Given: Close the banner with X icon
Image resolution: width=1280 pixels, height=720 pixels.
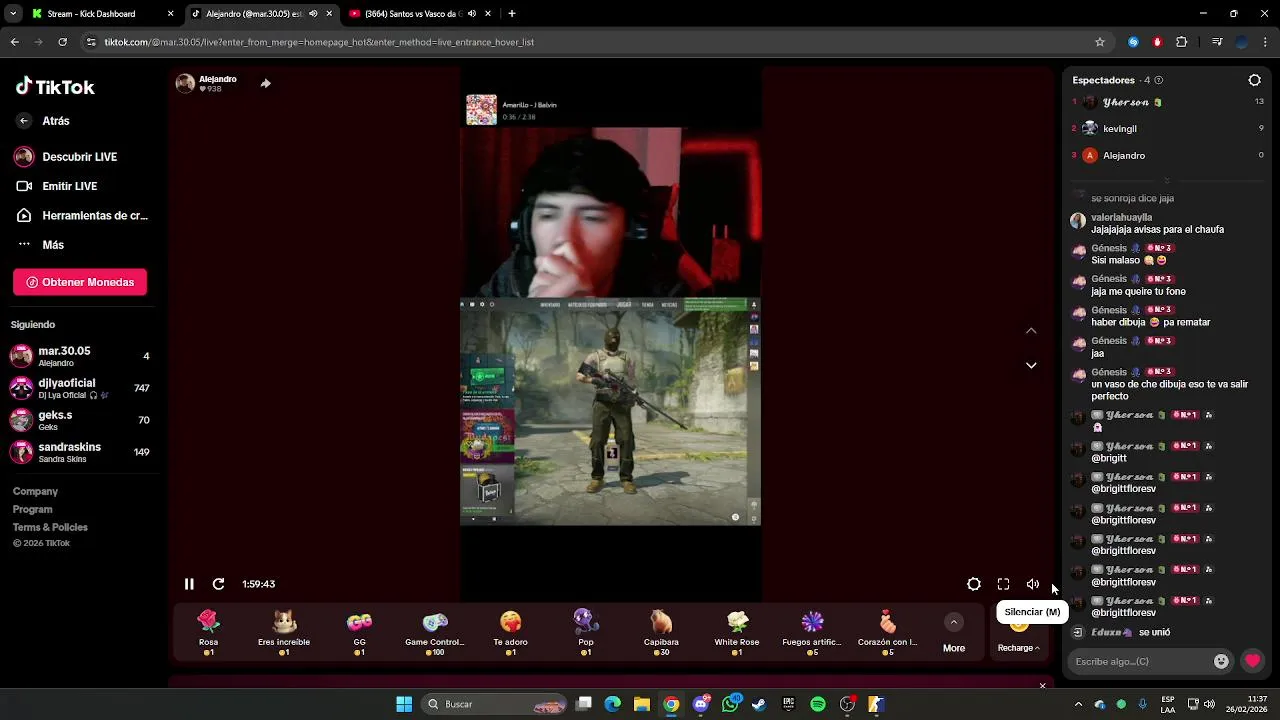Looking at the screenshot, I should [1042, 686].
